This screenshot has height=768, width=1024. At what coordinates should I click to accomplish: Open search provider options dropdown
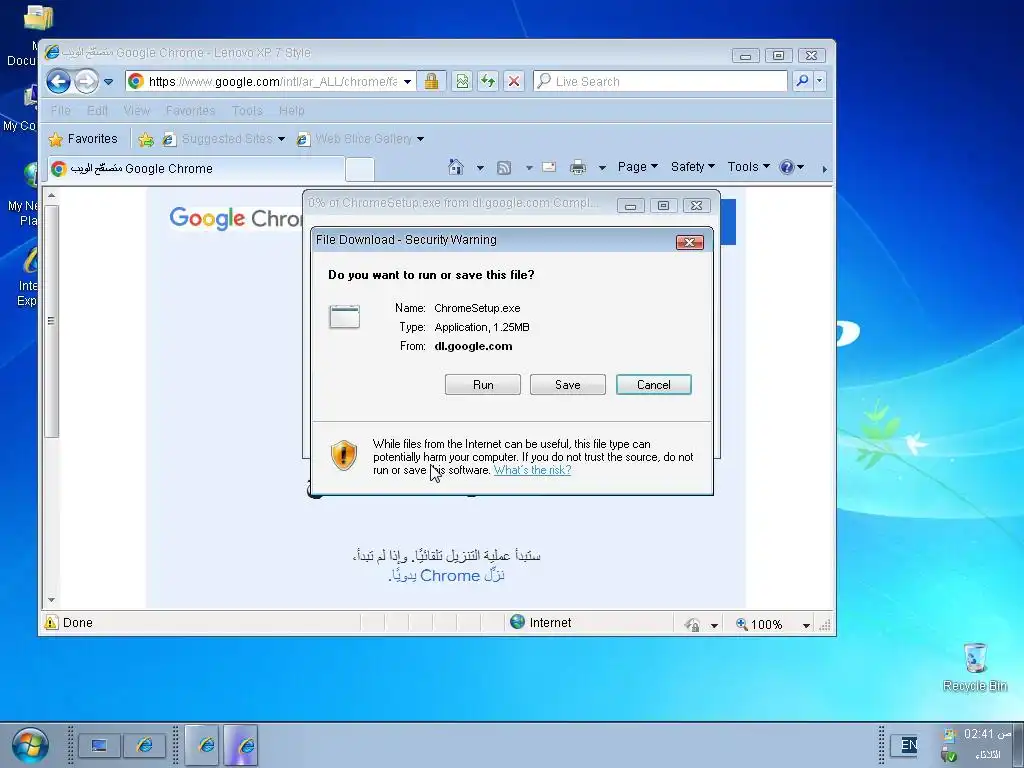pyautogui.click(x=820, y=81)
